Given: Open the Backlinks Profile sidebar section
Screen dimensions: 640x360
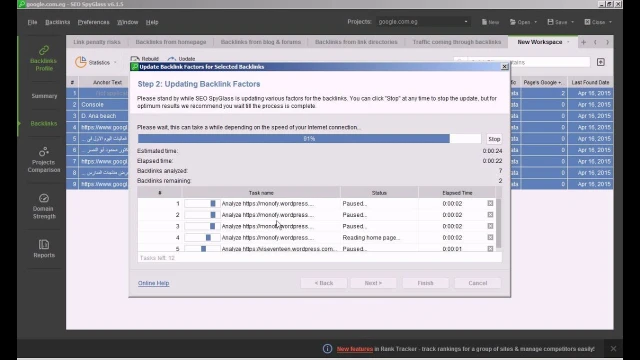Looking at the screenshot, I should click(44, 58).
